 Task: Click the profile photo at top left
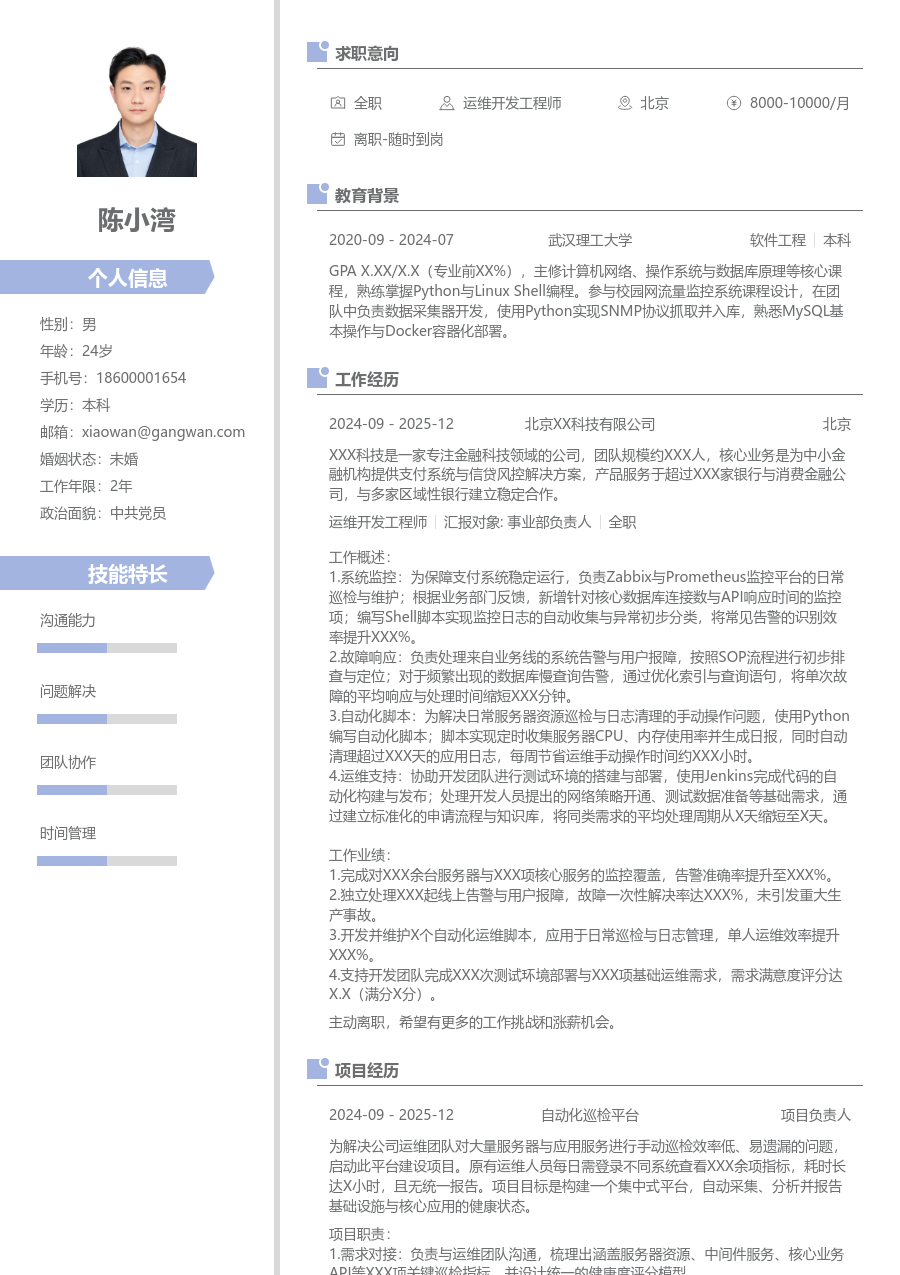click(x=136, y=112)
